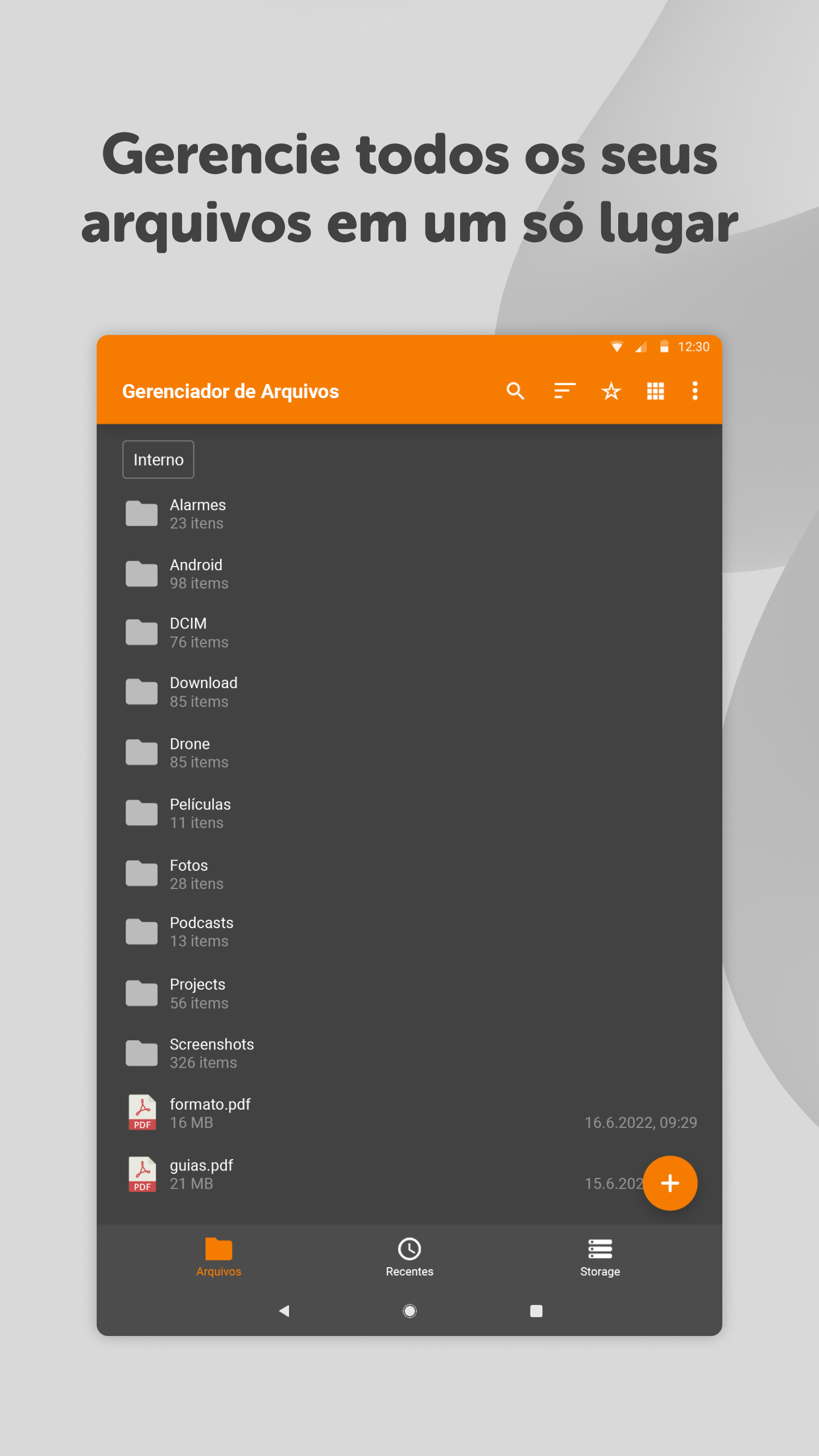Open the Projects folder
This screenshot has height=1456, width=819.
pyautogui.click(x=409, y=994)
